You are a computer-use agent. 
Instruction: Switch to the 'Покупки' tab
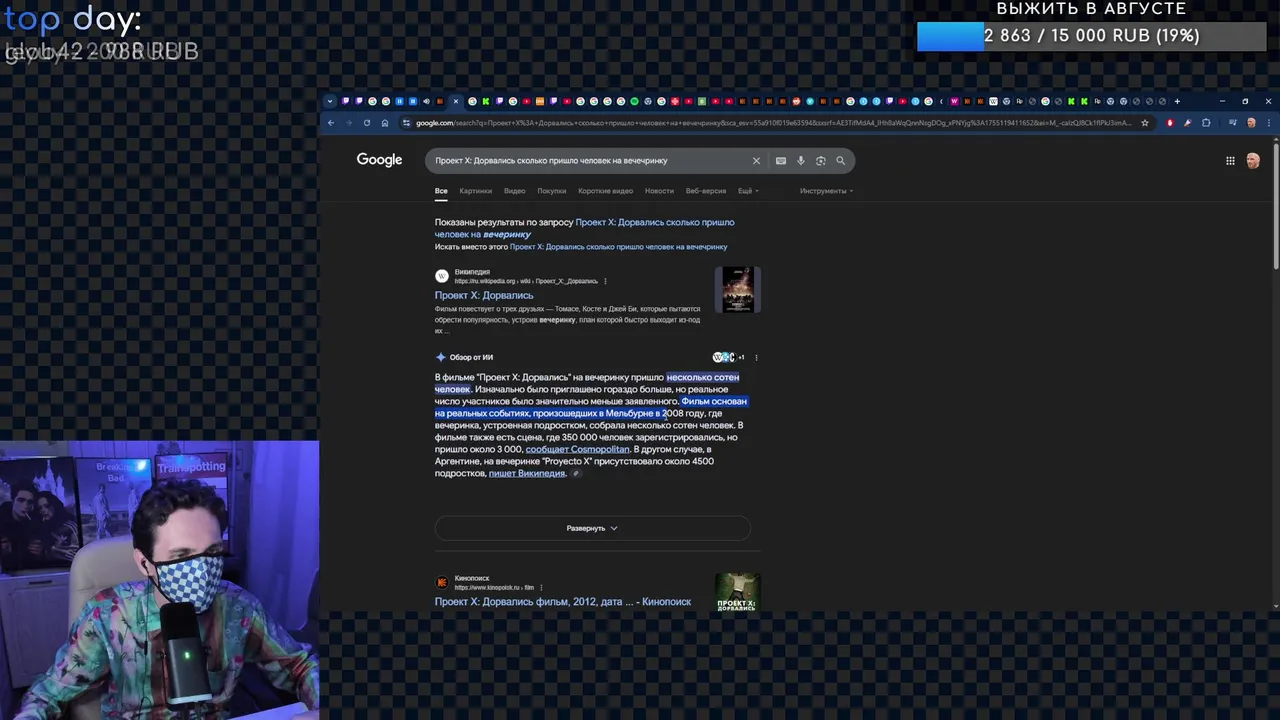click(552, 191)
